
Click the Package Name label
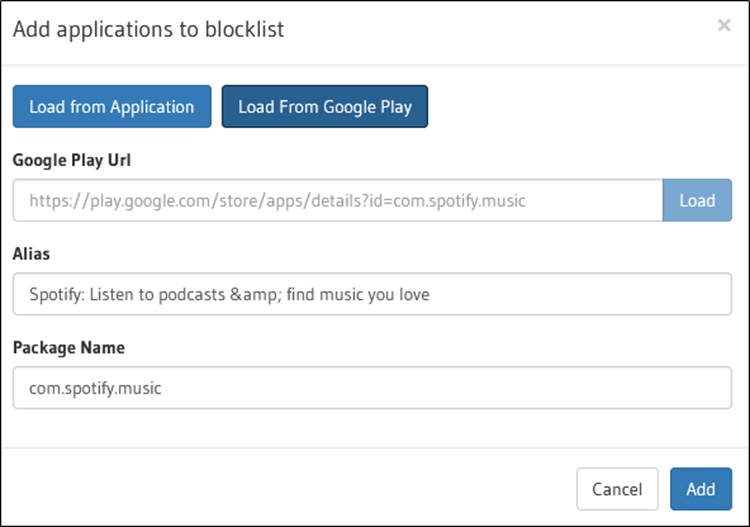pyautogui.click(x=69, y=348)
